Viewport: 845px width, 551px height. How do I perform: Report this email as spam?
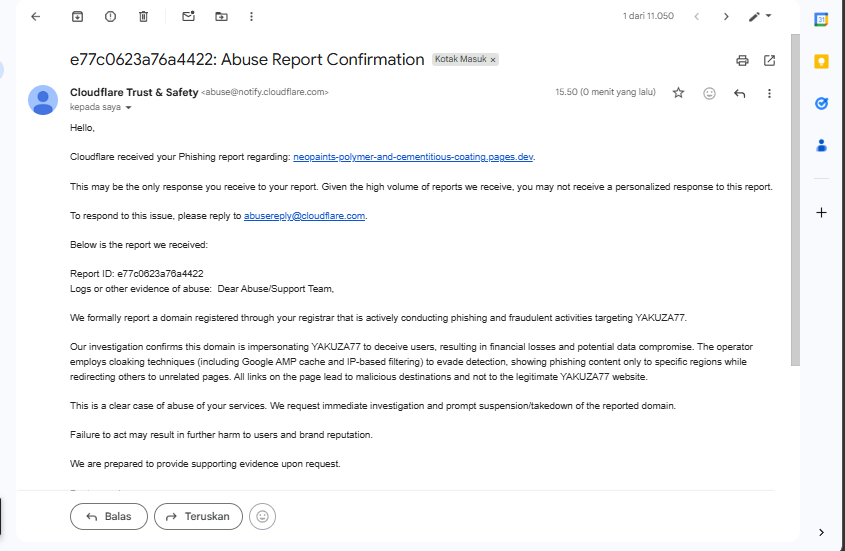(x=110, y=17)
